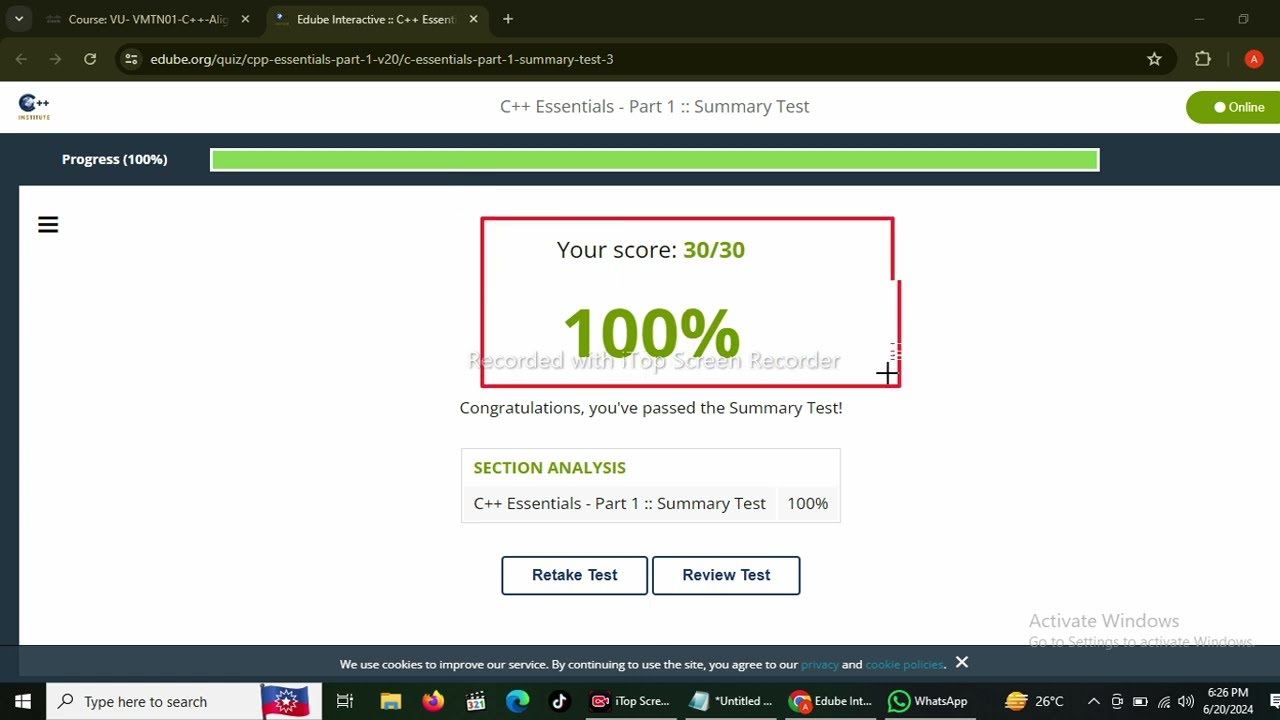This screenshot has height=720, width=1280.
Task: Open the browser extensions menu
Action: [x=1203, y=59]
